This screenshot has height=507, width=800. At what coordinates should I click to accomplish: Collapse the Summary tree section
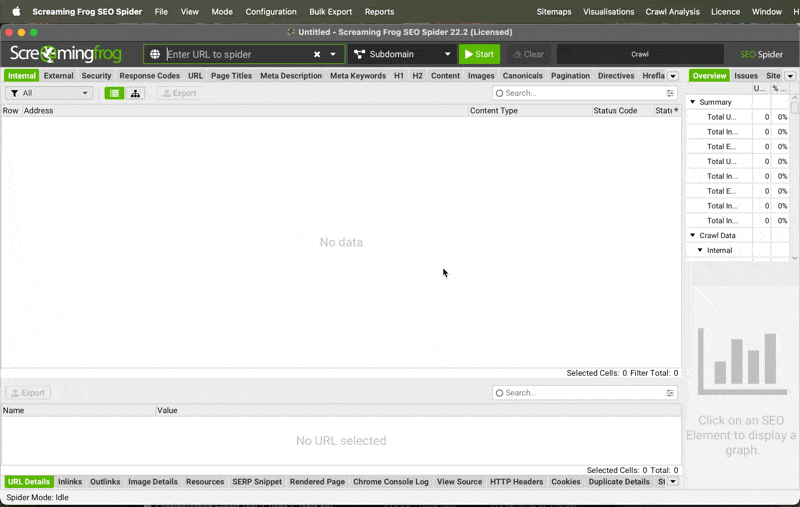[x=693, y=102]
